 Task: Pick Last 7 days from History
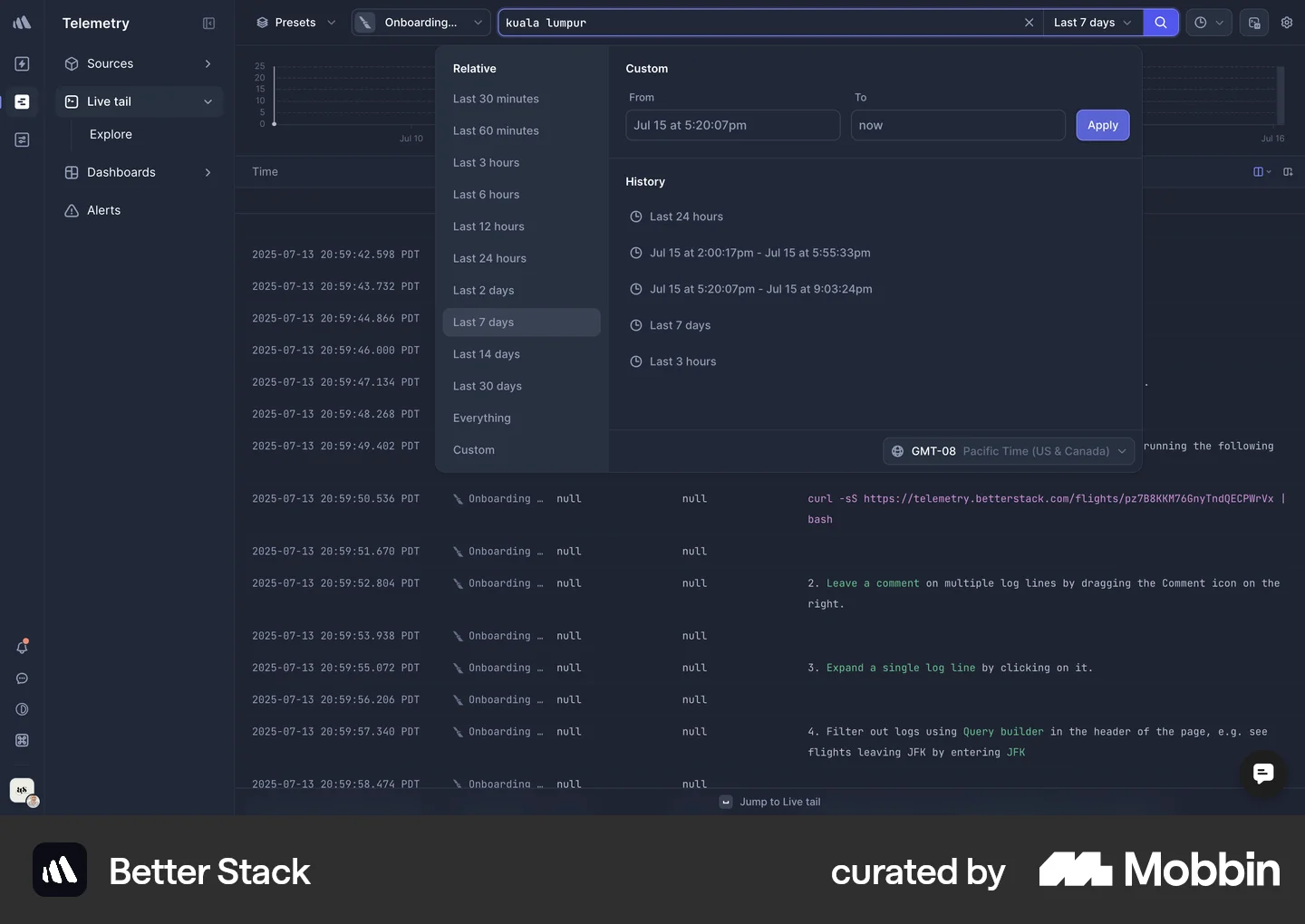(x=680, y=325)
